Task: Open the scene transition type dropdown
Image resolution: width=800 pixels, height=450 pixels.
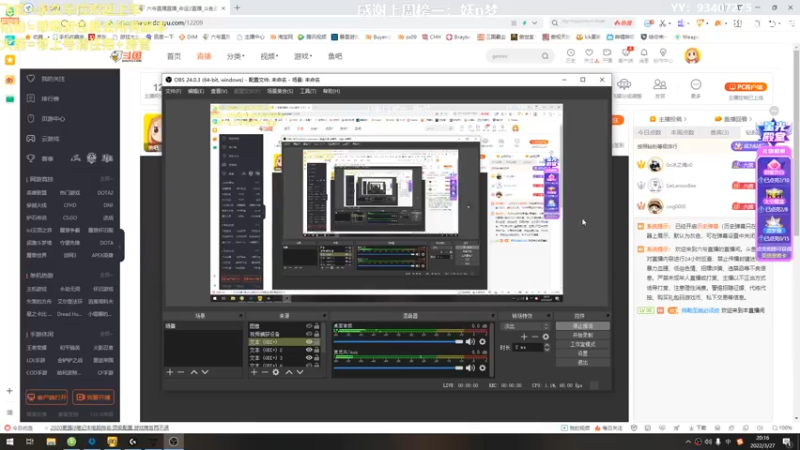Action: [x=526, y=326]
